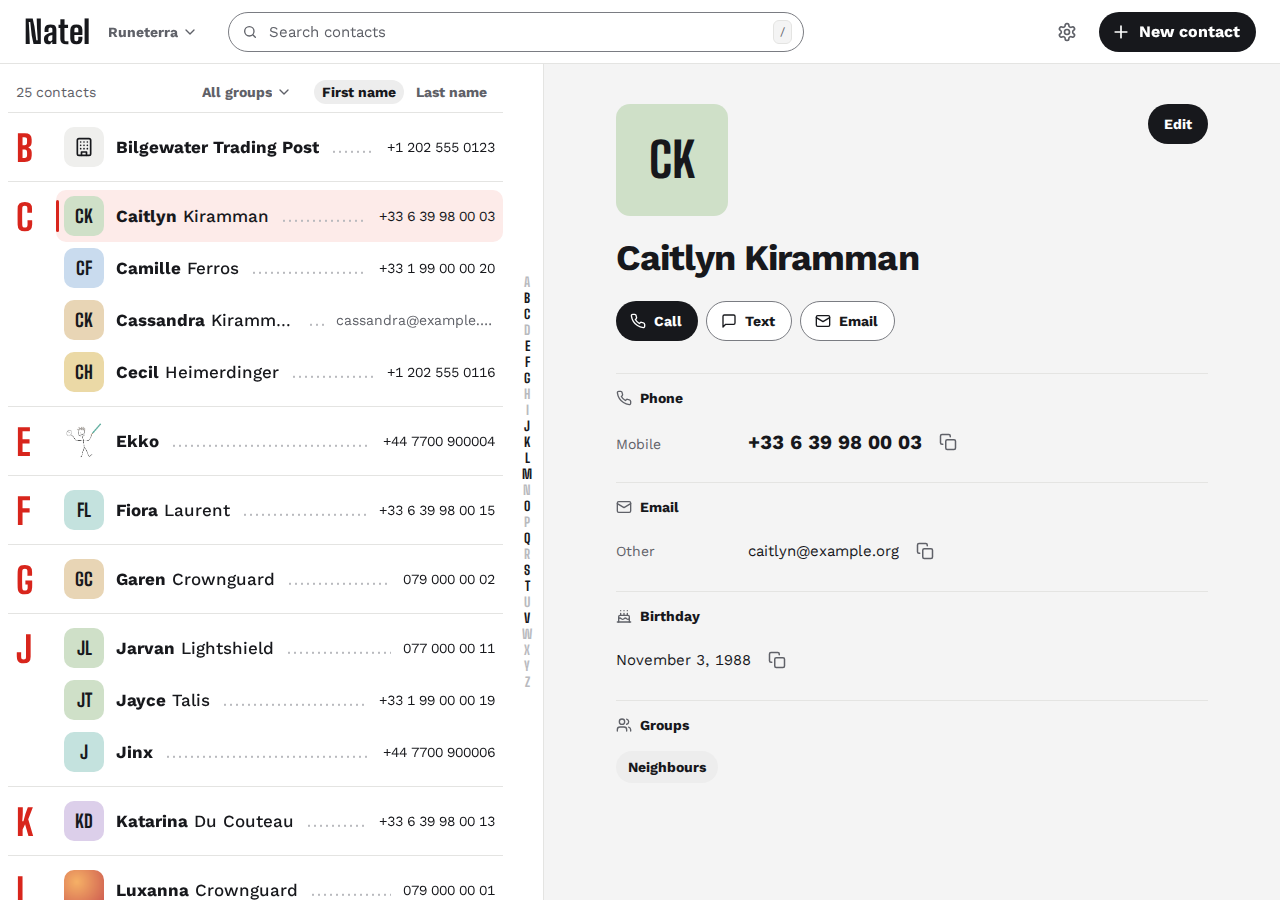Jump to letter G in alphabet index
The height and width of the screenshot is (900, 1280).
point(527,378)
